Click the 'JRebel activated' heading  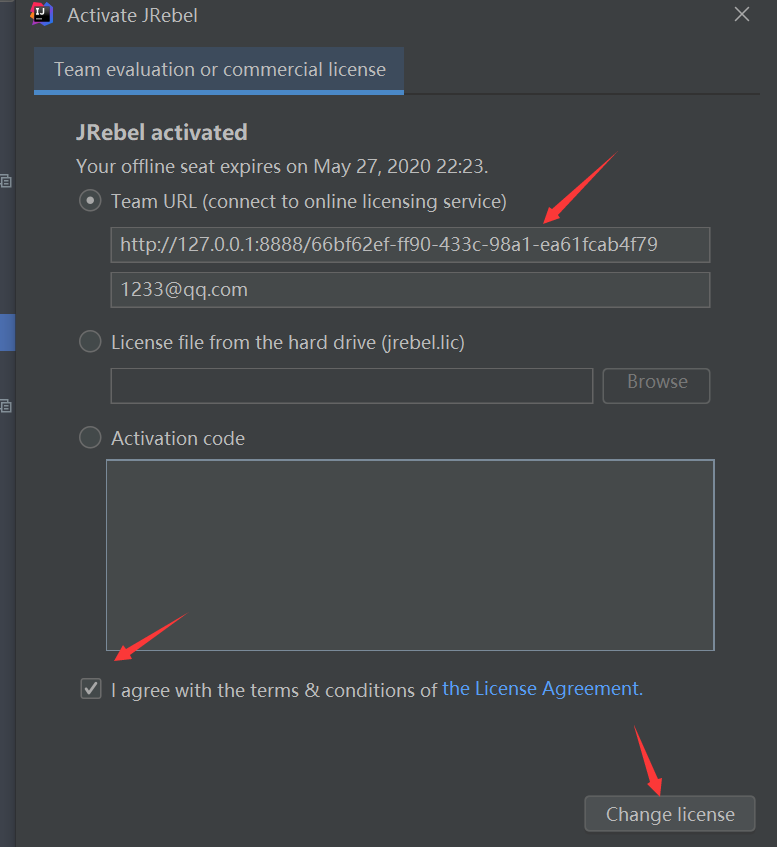coord(162,132)
